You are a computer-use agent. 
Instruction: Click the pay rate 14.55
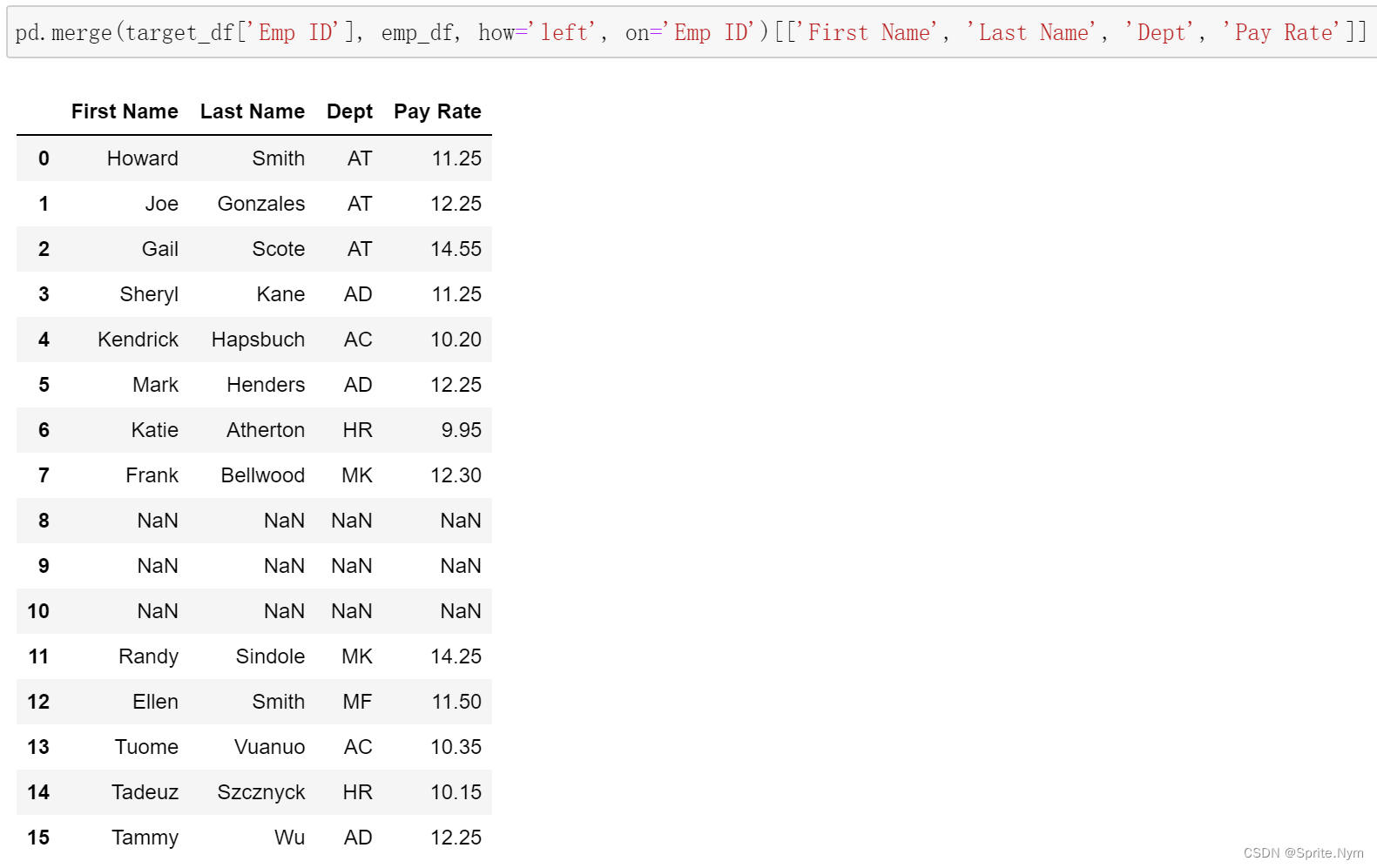click(x=456, y=249)
